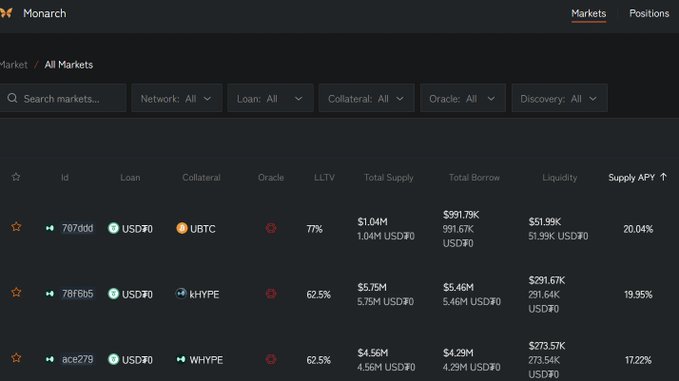Click LLTV 62.5% in WHYPE row

pos(318,360)
